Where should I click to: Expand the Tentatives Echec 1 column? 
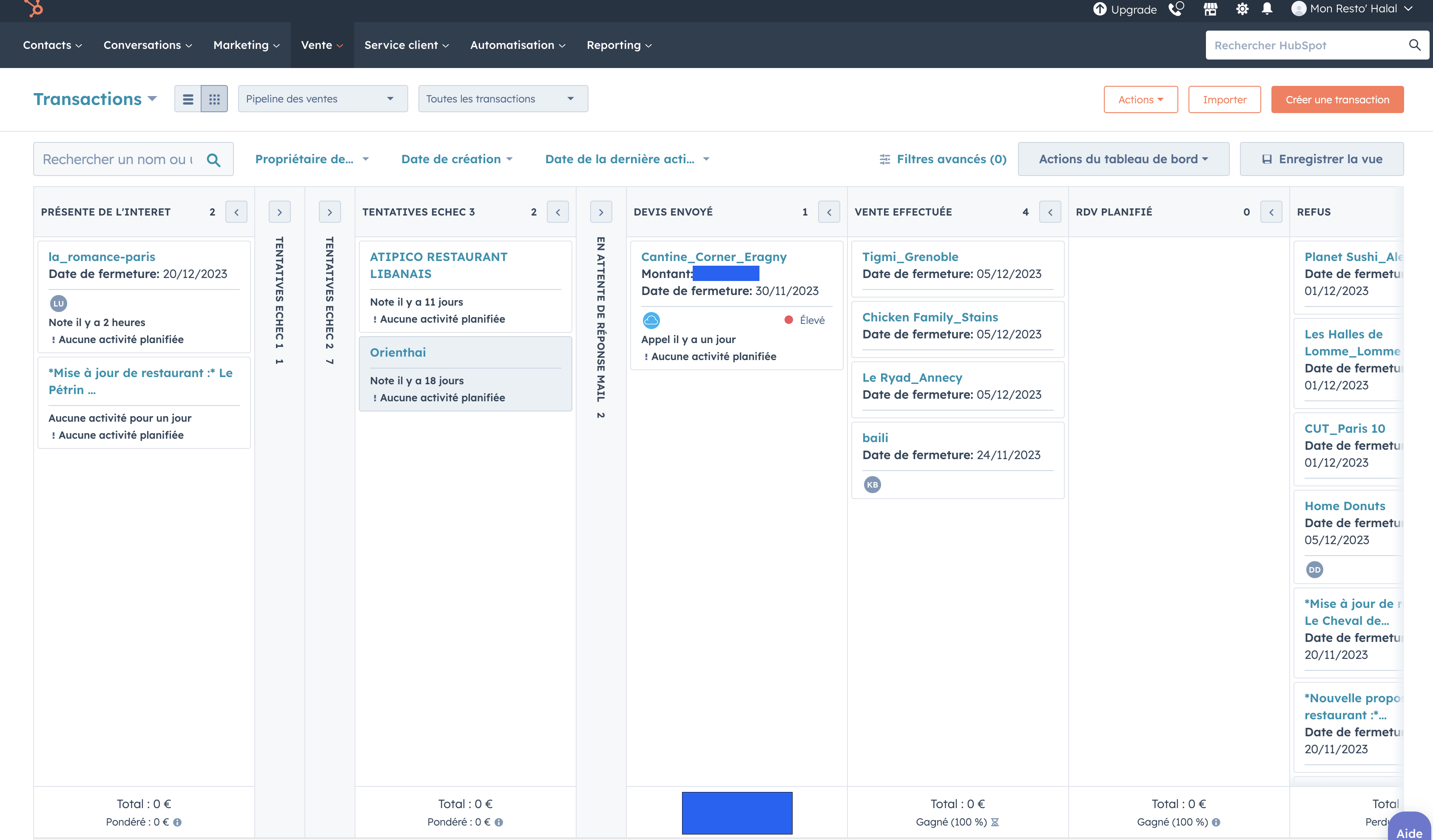279,212
